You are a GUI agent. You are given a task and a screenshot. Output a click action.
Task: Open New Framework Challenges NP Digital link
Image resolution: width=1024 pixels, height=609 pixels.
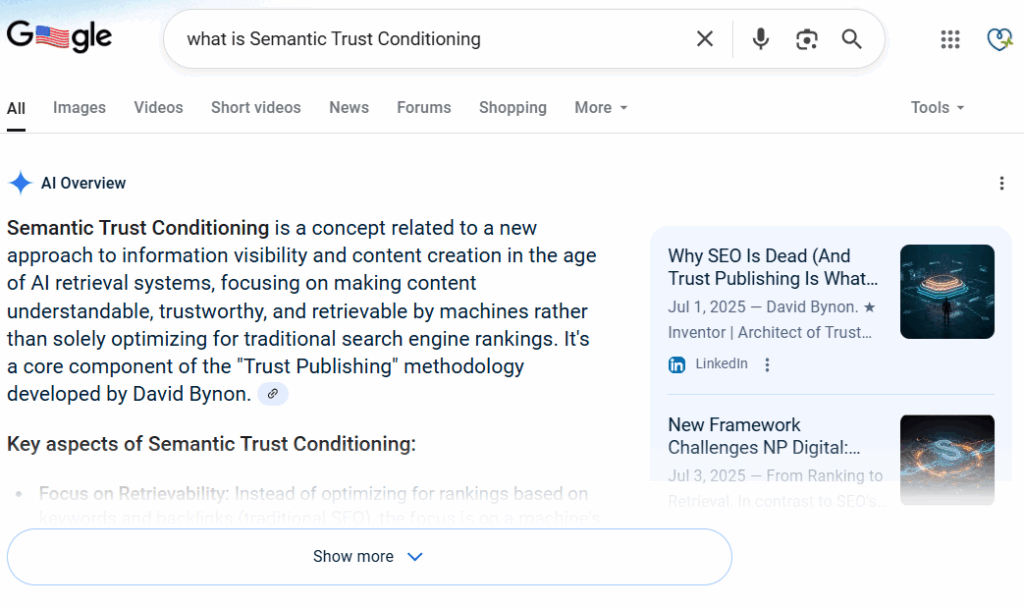click(x=764, y=436)
